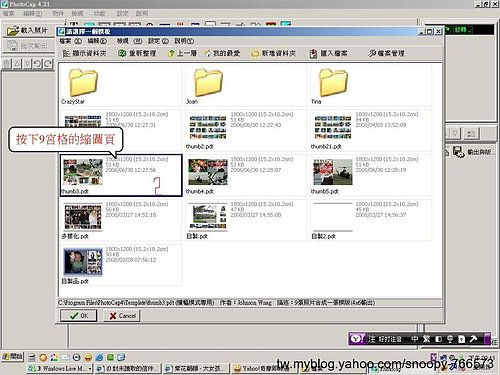Viewport: 500px width, 375px height.
Task: Select thumb4.pdt template thumbnail
Action: [x=208, y=172]
